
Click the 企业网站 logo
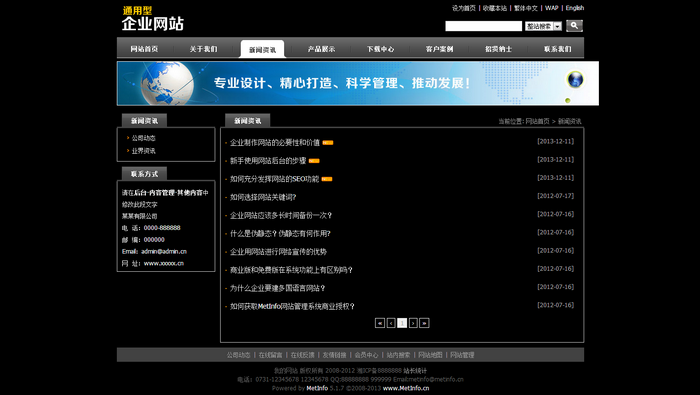point(153,19)
